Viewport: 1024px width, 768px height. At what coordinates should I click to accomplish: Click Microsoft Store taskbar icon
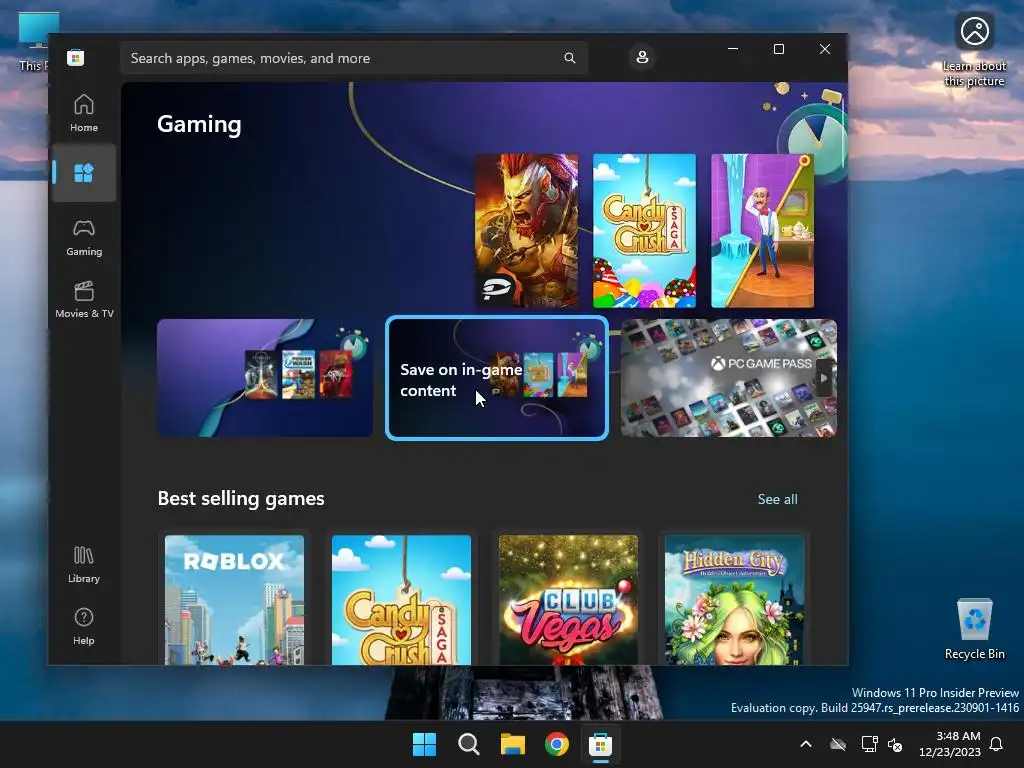point(600,744)
